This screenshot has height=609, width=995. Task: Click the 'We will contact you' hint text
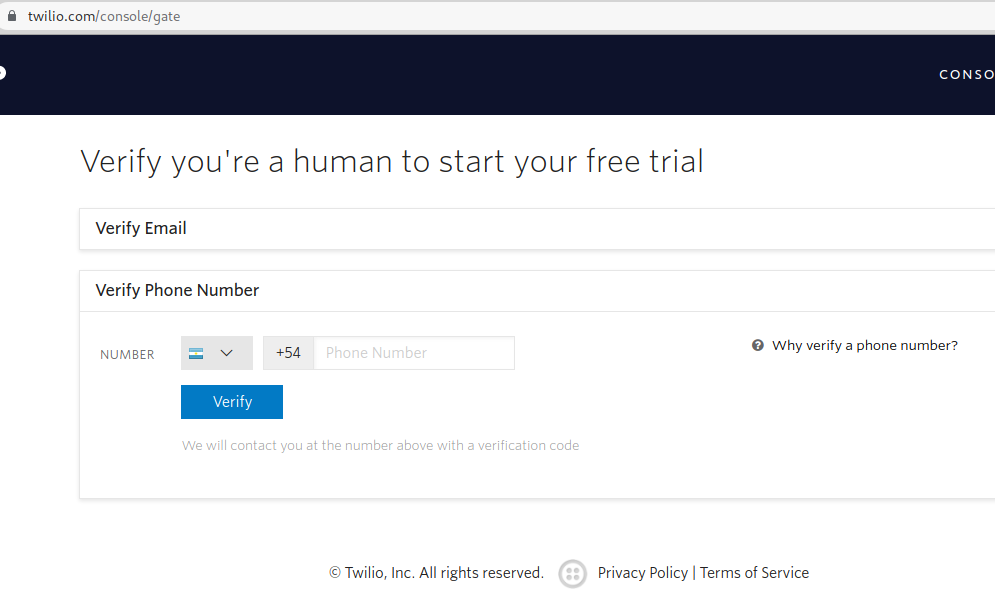coord(380,445)
